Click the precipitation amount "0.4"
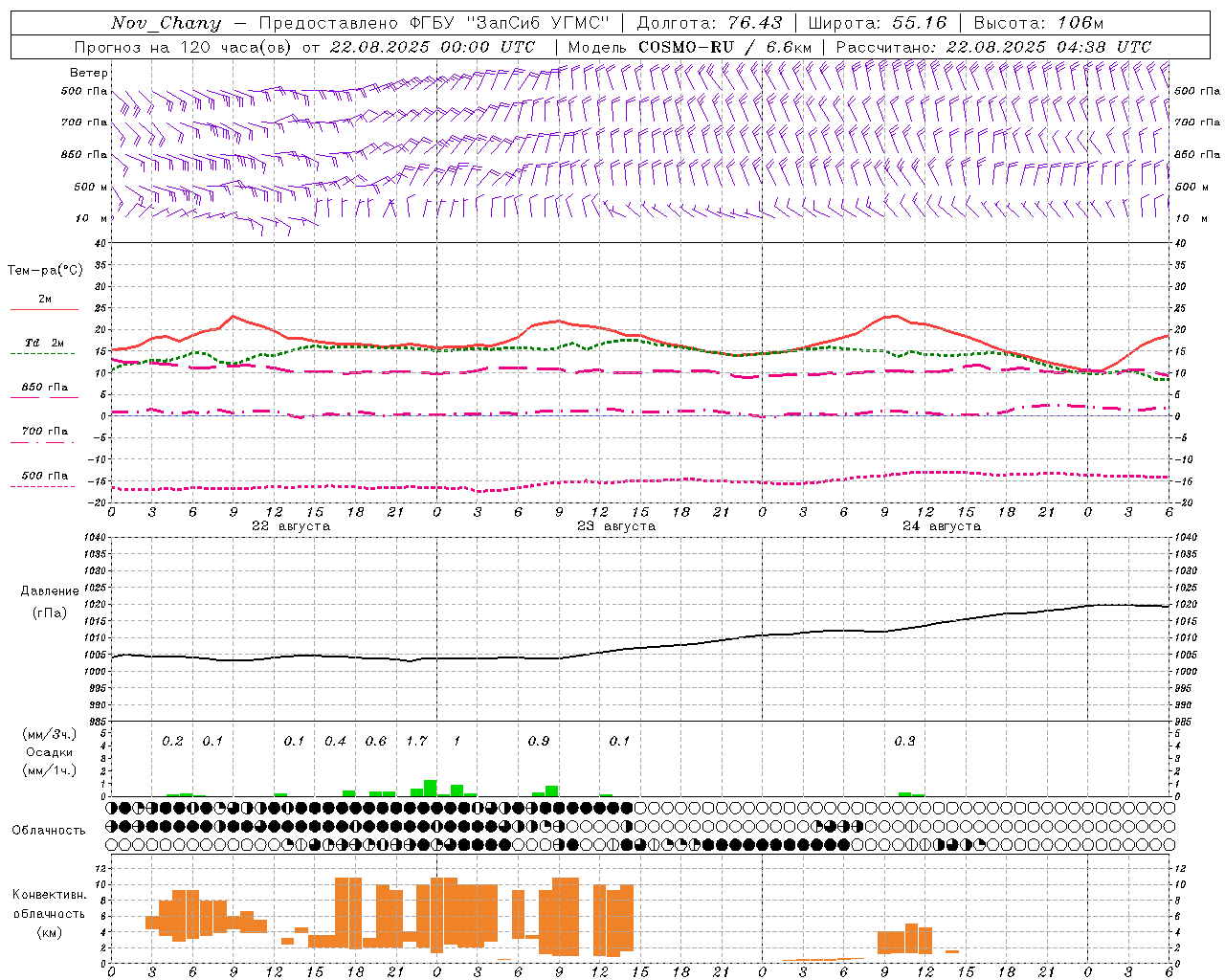Screen dimensions: 1225x980 coord(335,742)
